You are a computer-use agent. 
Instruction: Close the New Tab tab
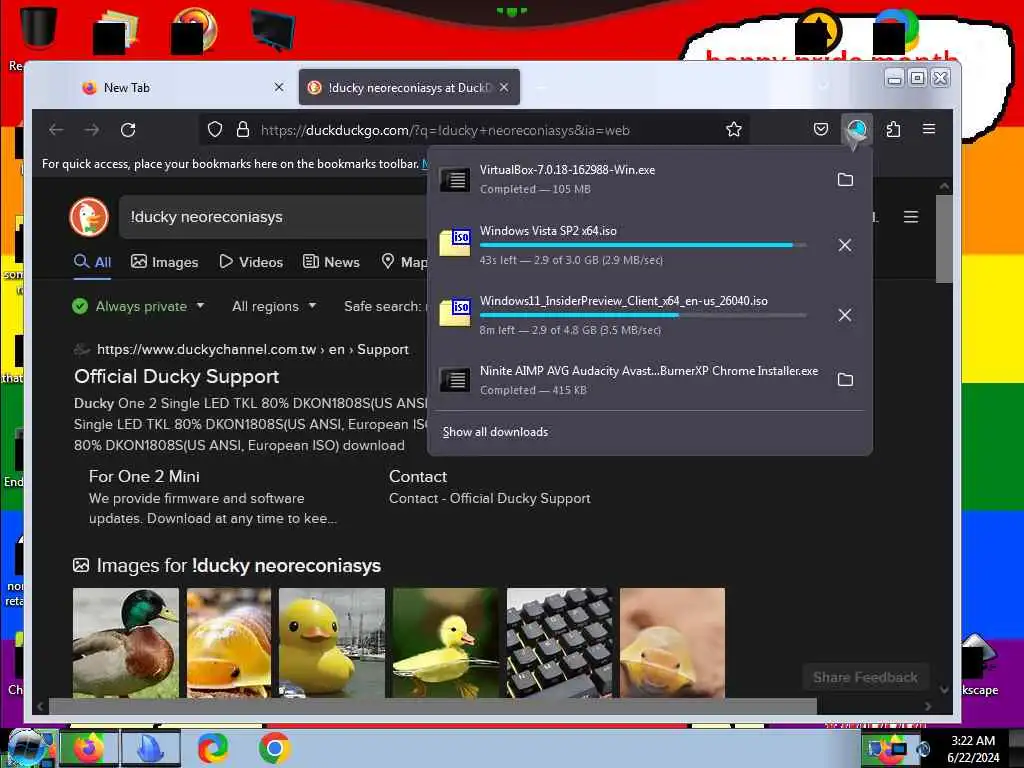279,87
